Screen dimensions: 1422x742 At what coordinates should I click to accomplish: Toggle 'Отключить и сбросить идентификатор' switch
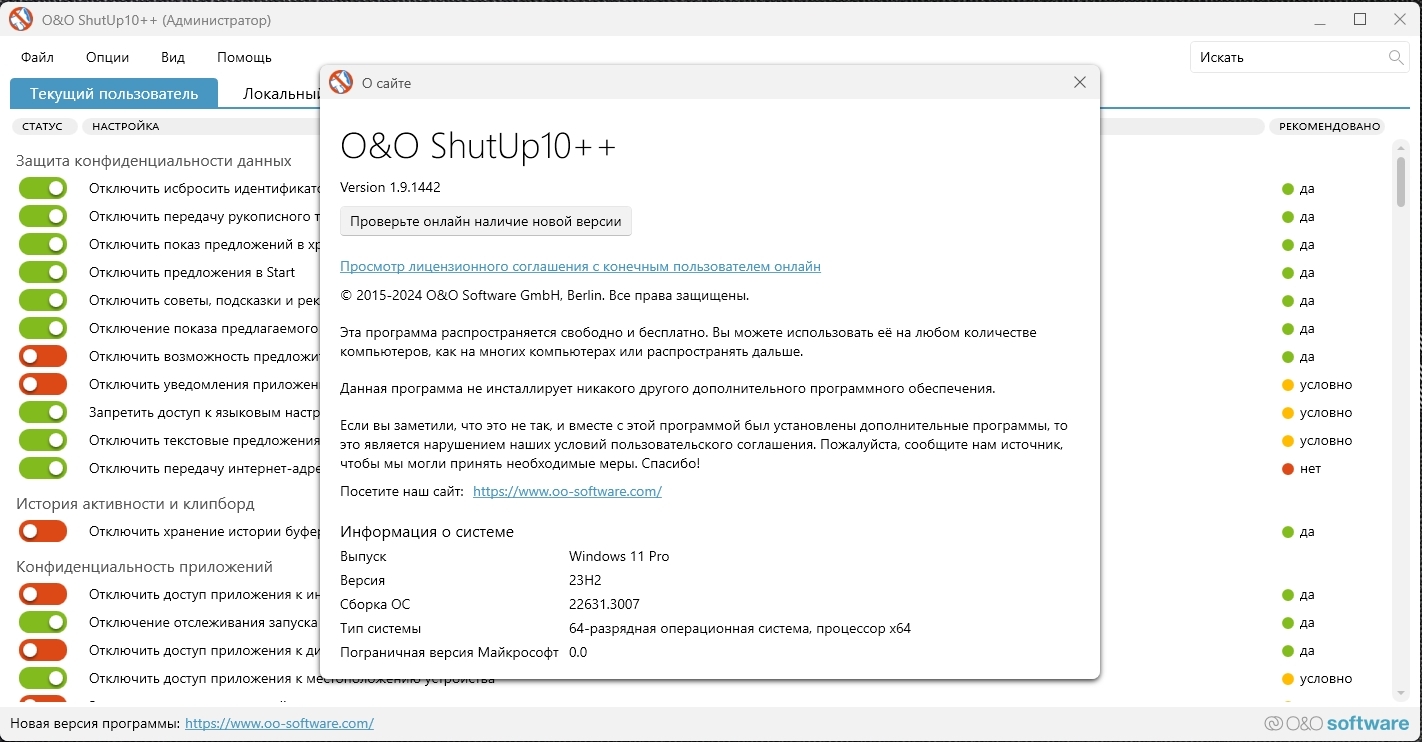43,188
